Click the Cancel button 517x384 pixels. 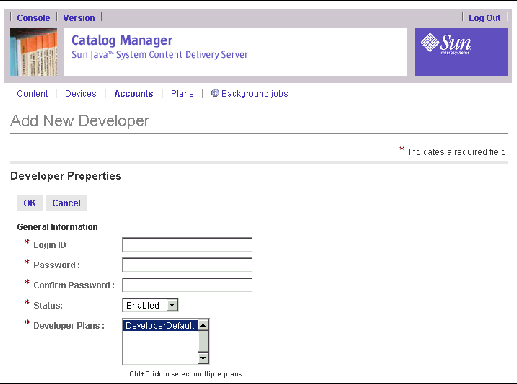click(66, 203)
